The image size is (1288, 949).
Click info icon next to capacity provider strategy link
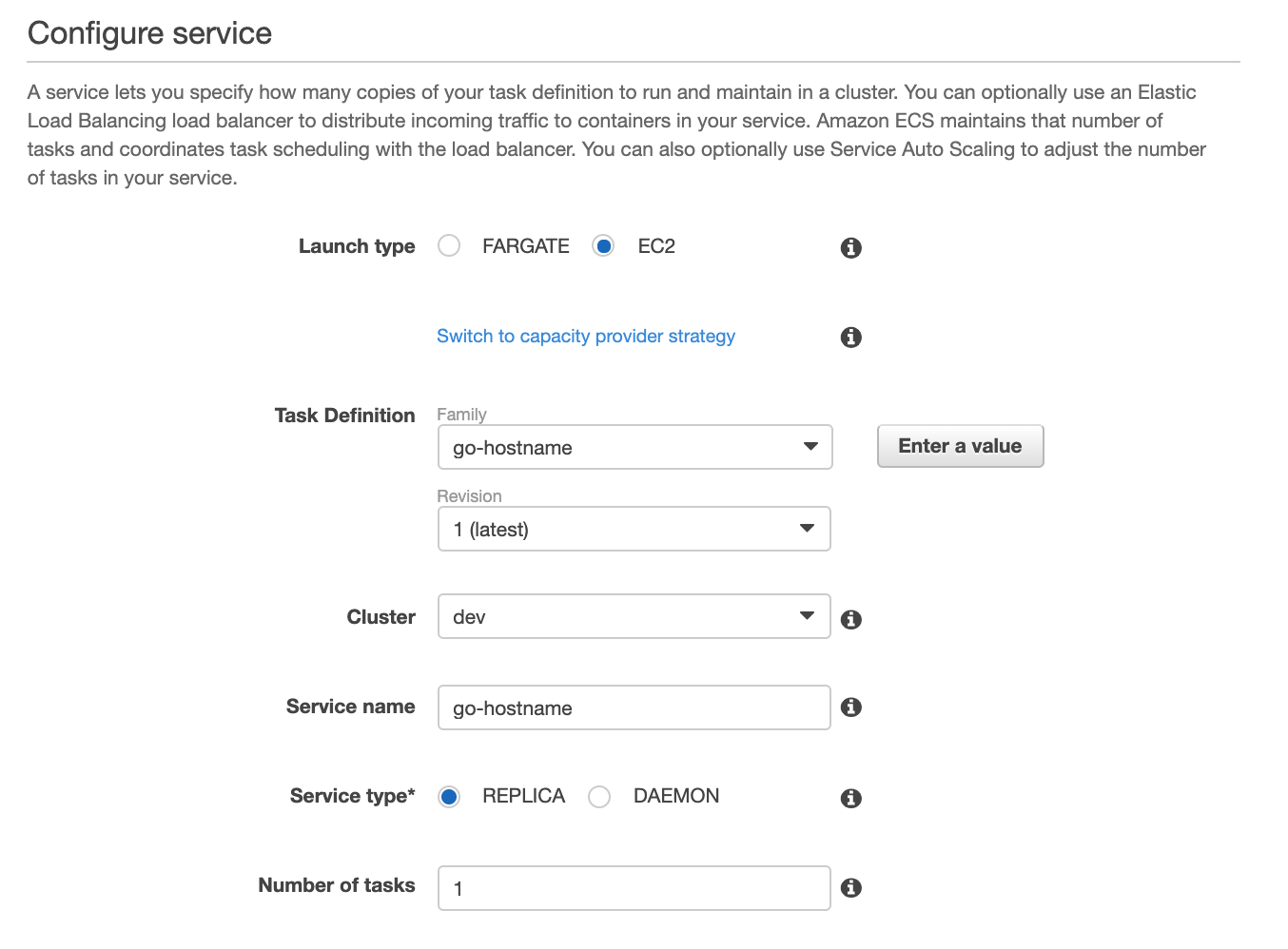pyautogui.click(x=851, y=338)
